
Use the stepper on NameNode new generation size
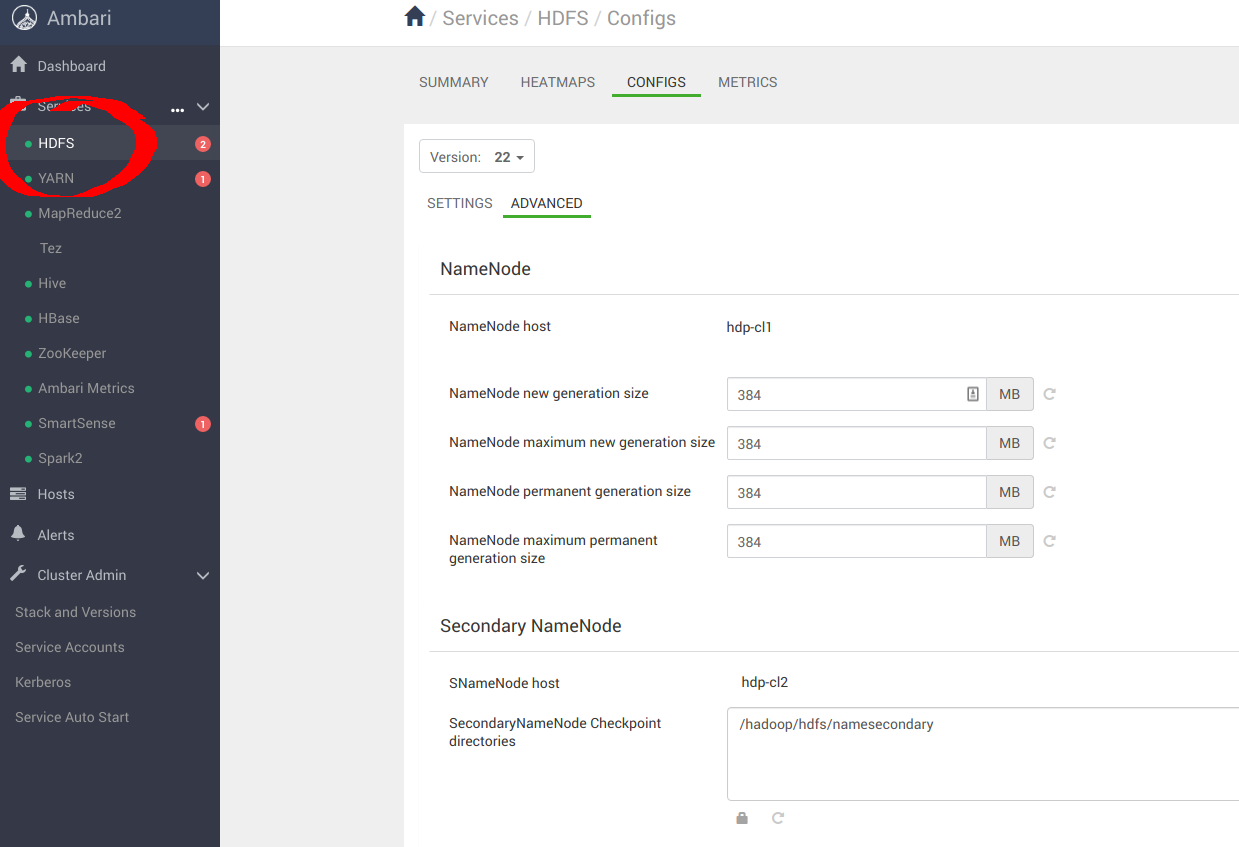(971, 394)
